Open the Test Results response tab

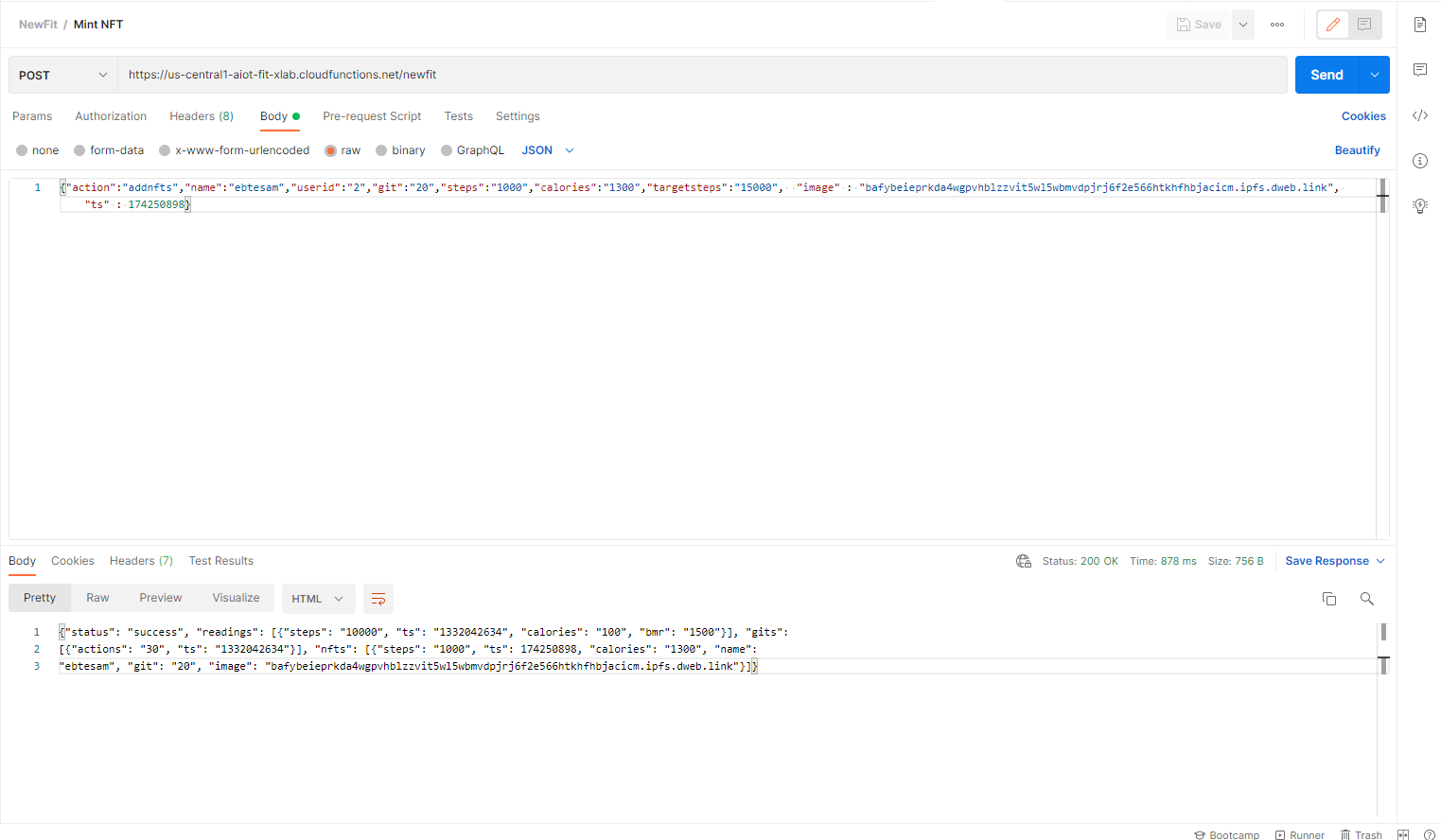point(221,561)
